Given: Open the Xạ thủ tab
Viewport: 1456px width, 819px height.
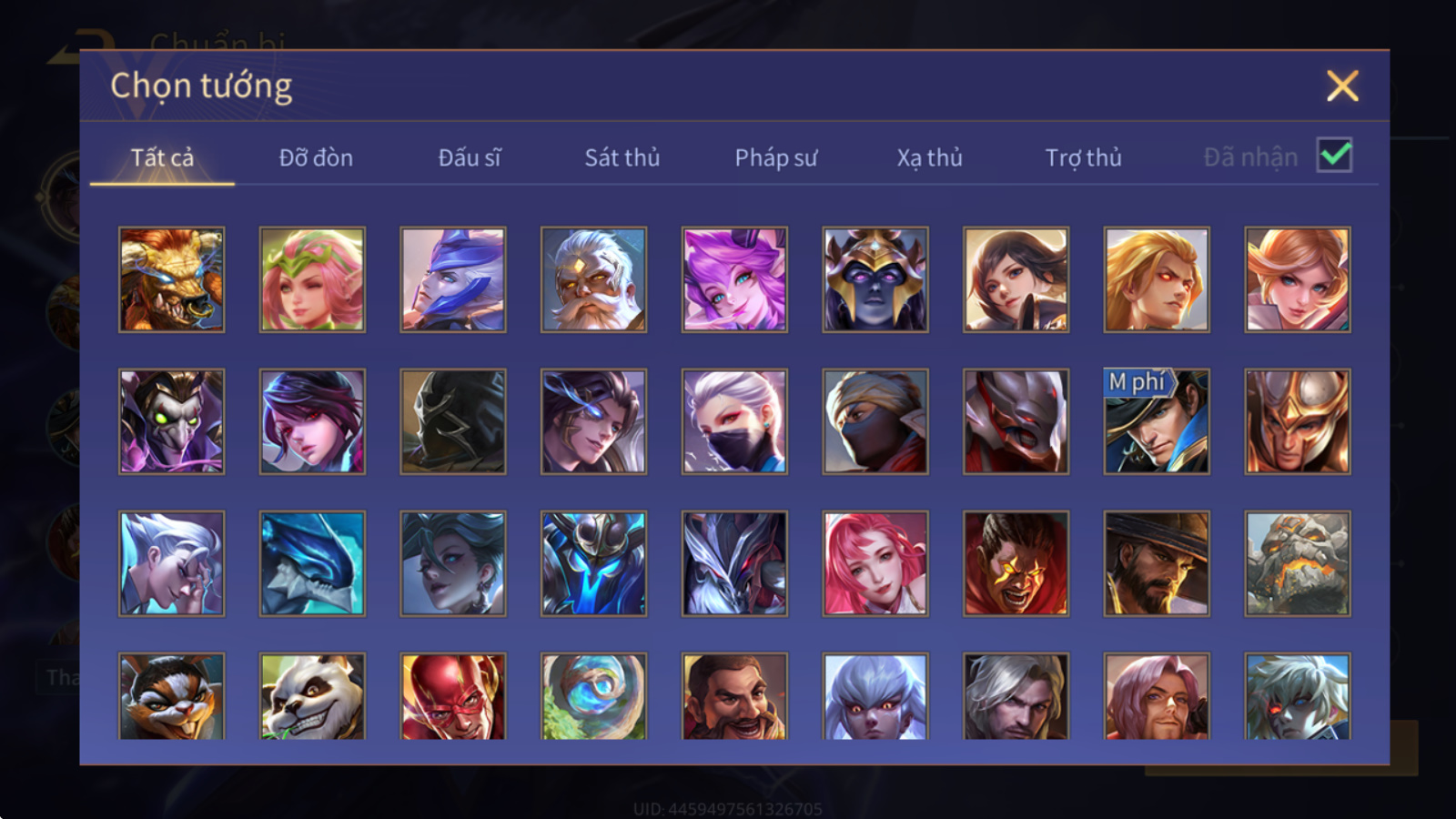Looking at the screenshot, I should (x=929, y=157).
